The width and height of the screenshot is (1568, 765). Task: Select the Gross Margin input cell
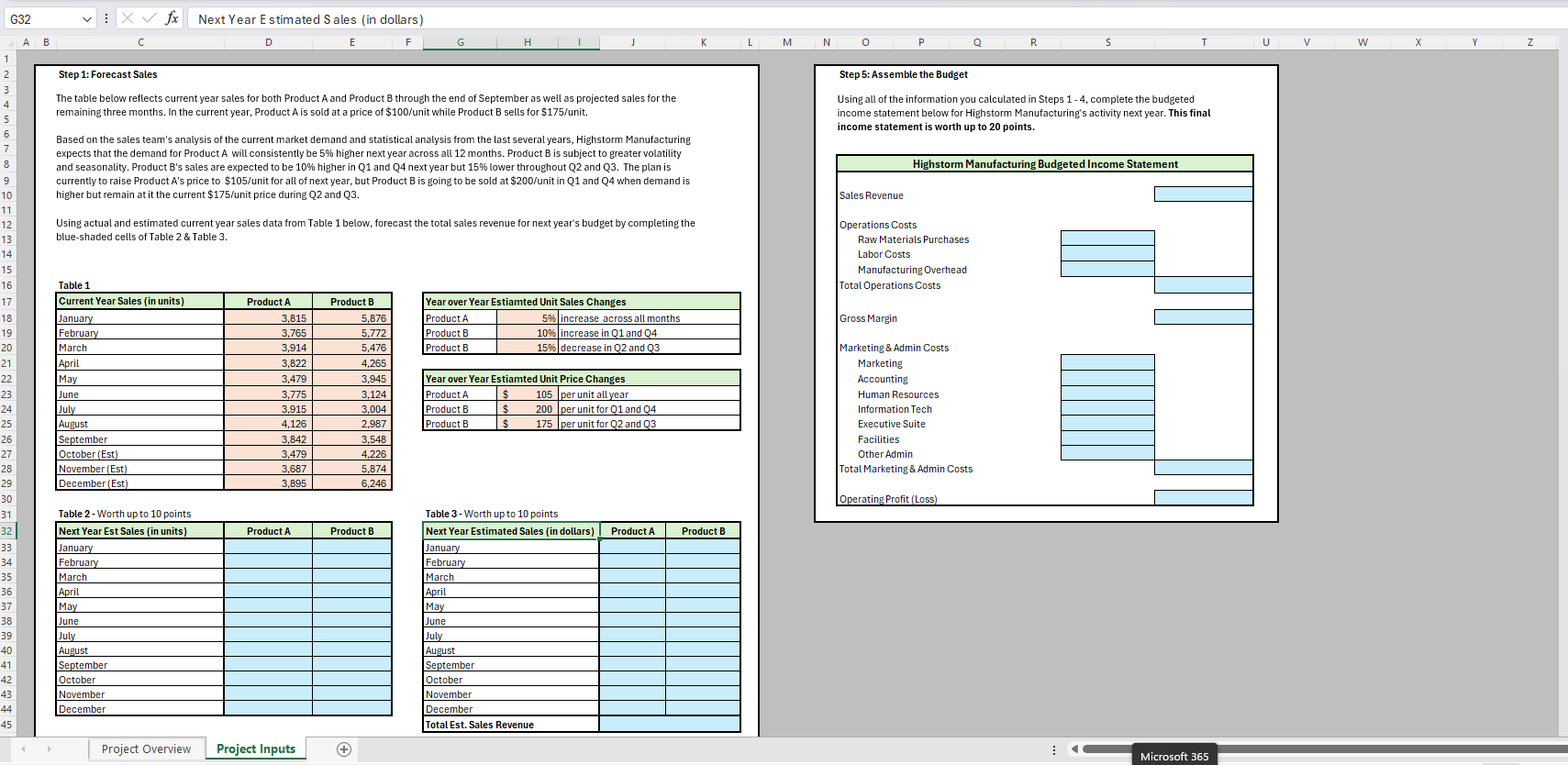pyautogui.click(x=1204, y=317)
